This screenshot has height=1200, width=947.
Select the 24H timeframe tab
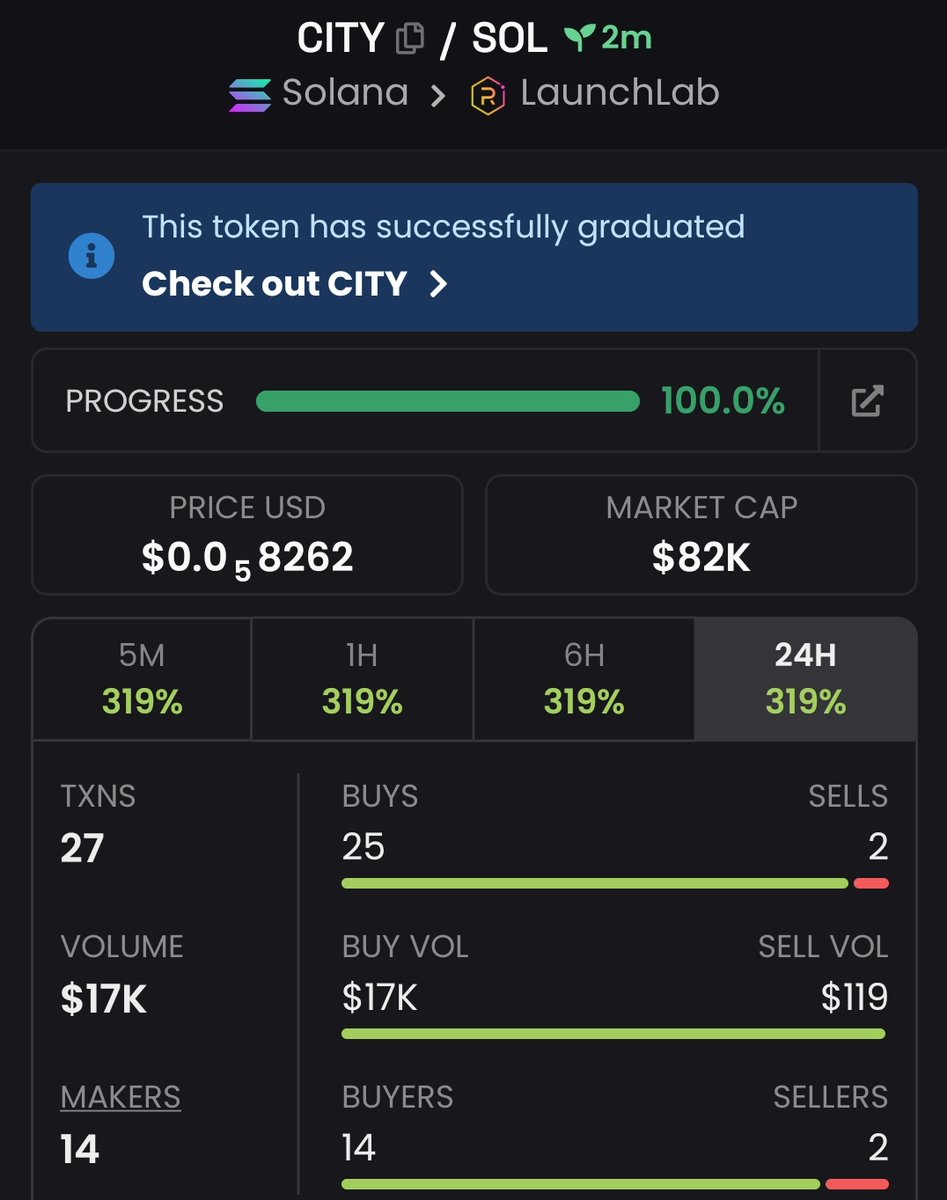pos(806,679)
